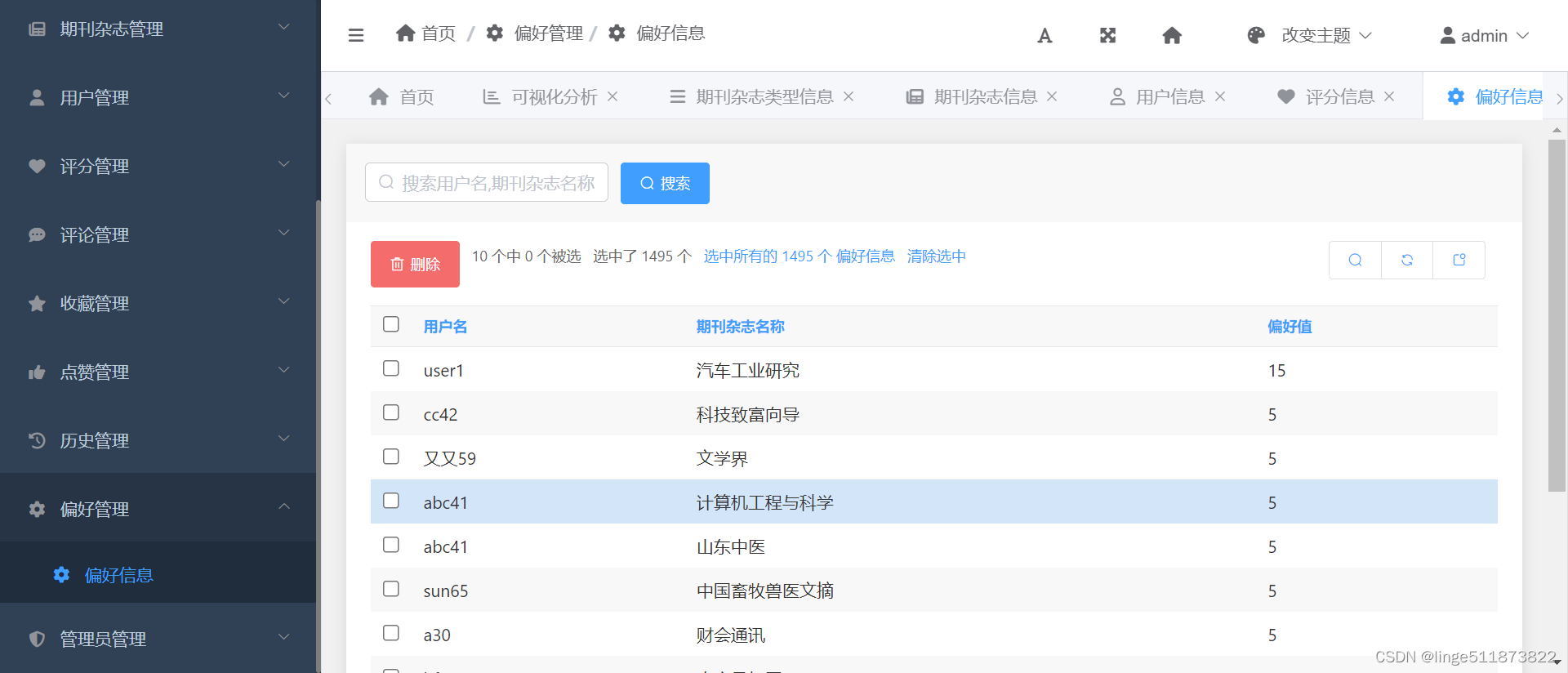Sort by the 偏好值 column header
The image size is (1568, 673).
click(1290, 327)
